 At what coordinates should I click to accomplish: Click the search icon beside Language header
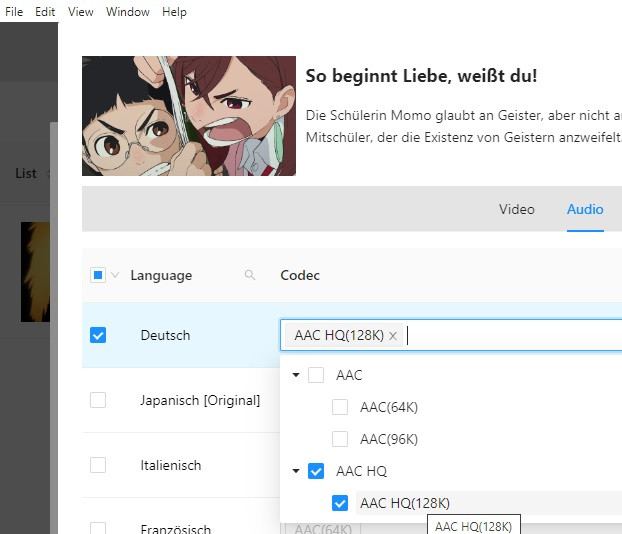[250, 276]
